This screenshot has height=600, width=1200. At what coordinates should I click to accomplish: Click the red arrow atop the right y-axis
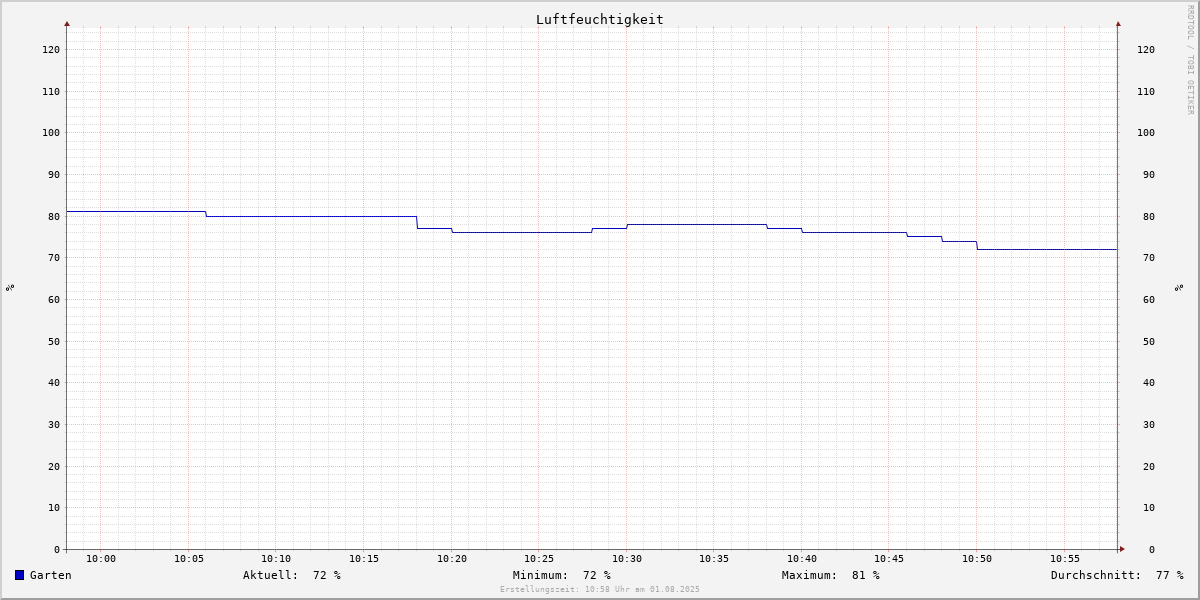tap(1118, 23)
